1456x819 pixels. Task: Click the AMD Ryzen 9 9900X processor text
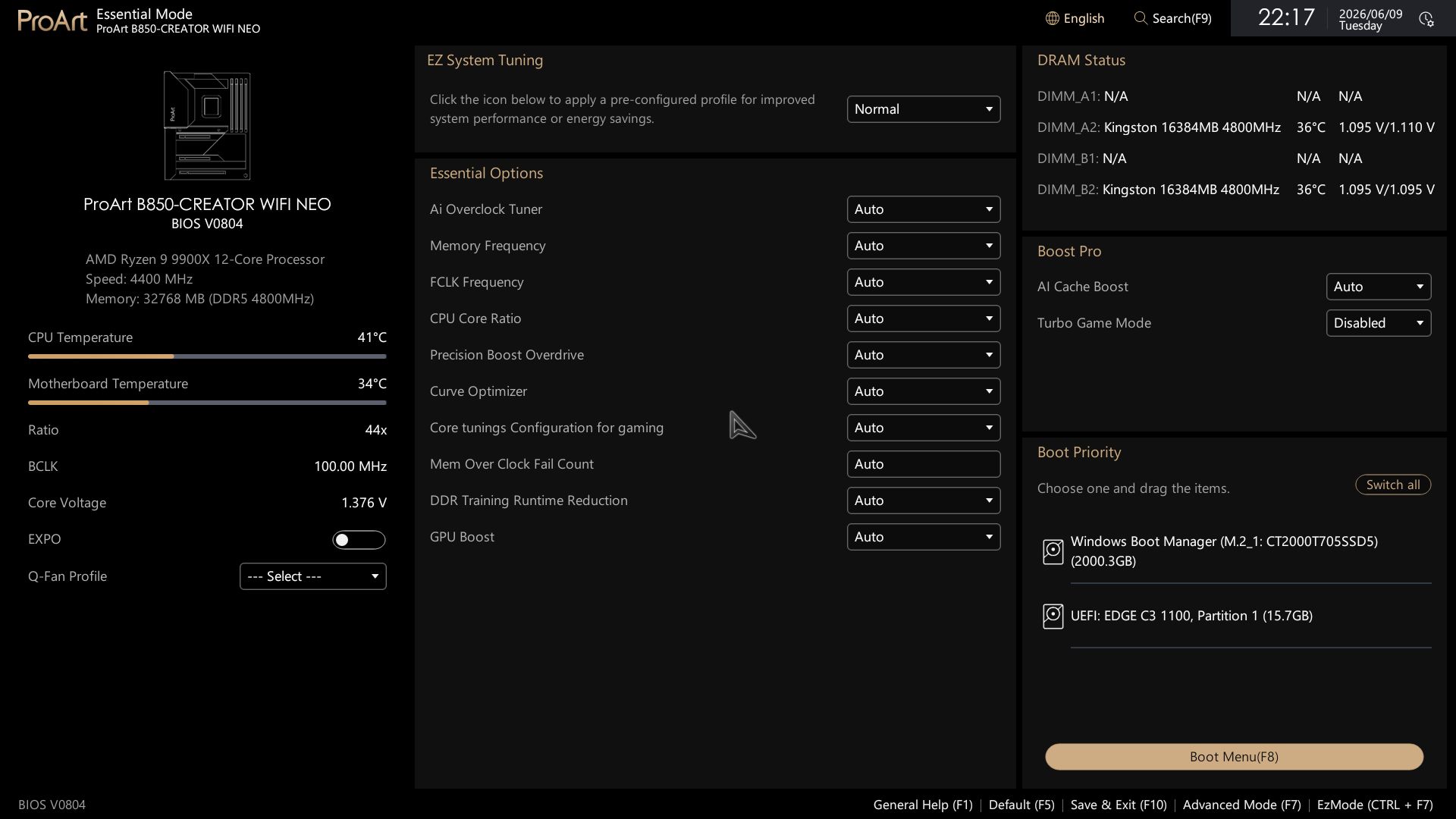[205, 259]
